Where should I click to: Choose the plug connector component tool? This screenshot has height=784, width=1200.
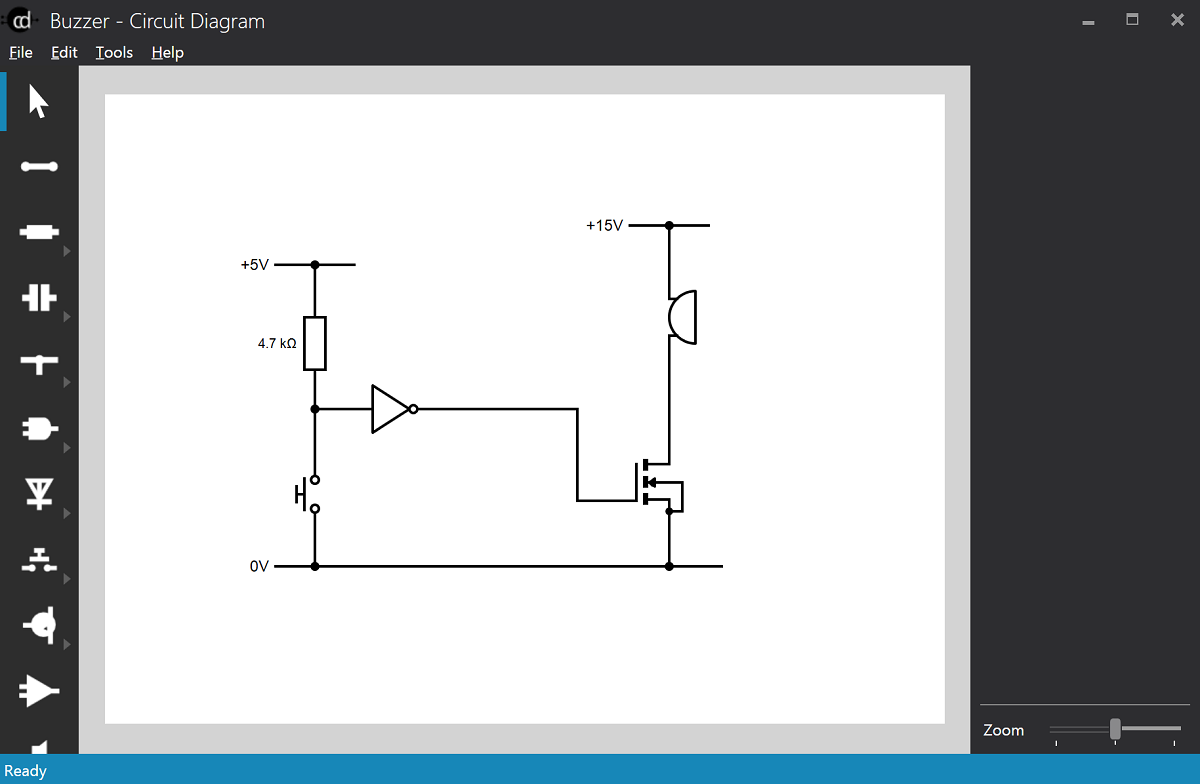click(x=40, y=428)
